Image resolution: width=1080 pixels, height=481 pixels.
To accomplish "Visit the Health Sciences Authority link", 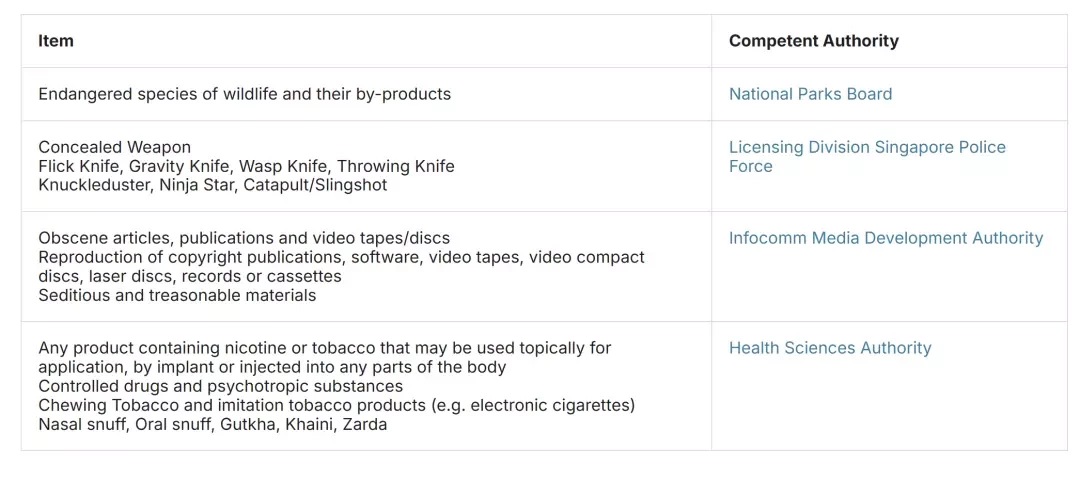I will point(830,348).
